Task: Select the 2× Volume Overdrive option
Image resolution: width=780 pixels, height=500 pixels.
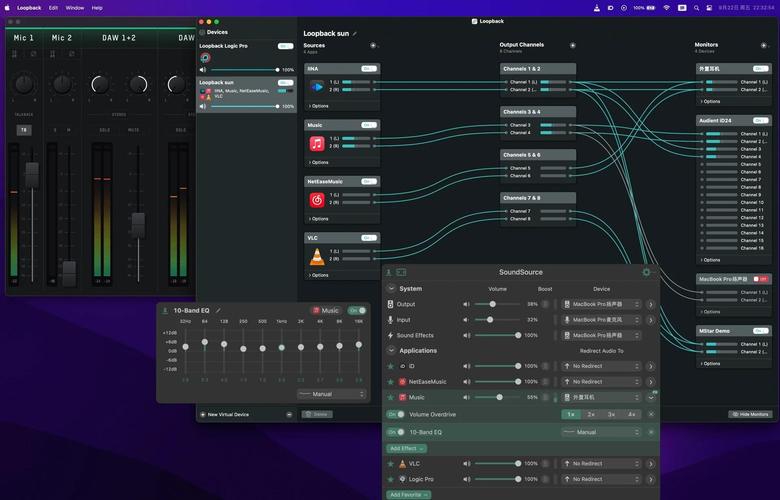Action: pyautogui.click(x=591, y=414)
